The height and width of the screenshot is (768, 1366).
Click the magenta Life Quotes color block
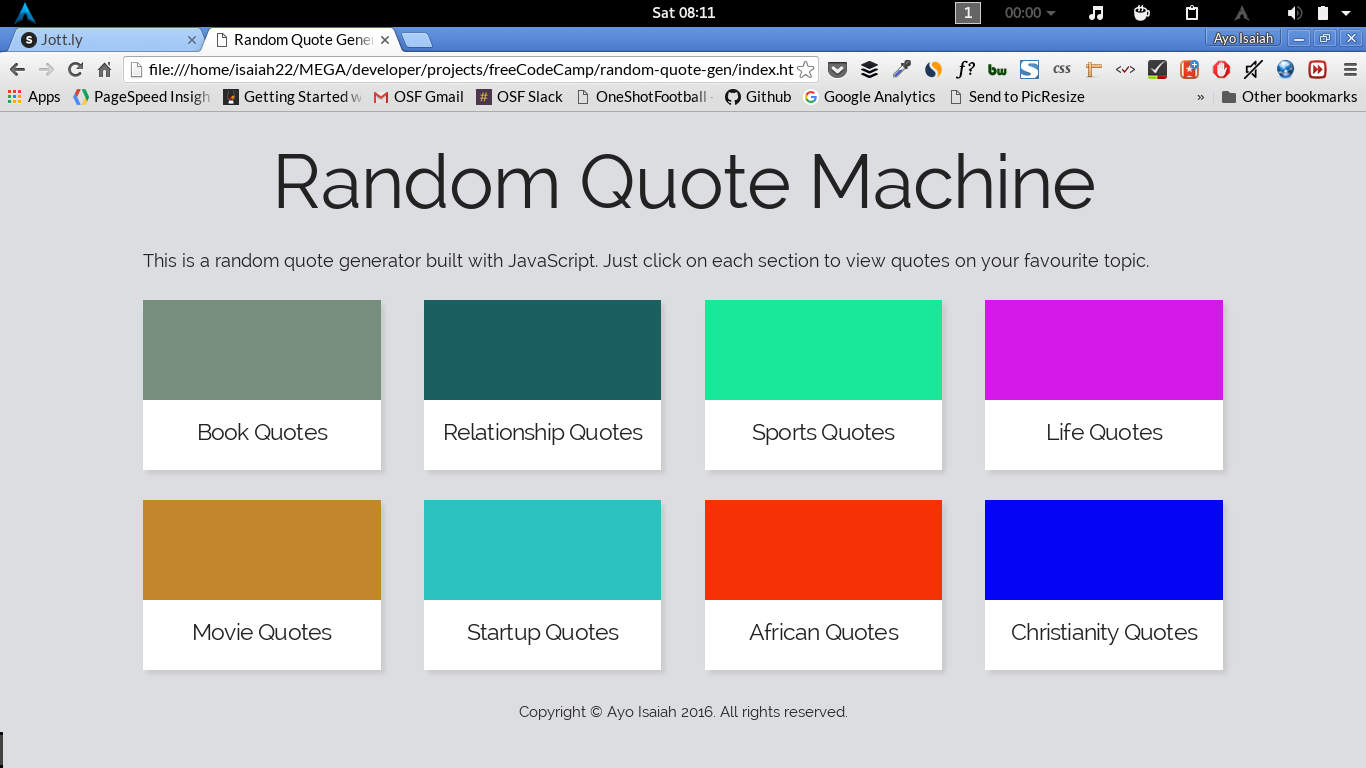(1104, 350)
